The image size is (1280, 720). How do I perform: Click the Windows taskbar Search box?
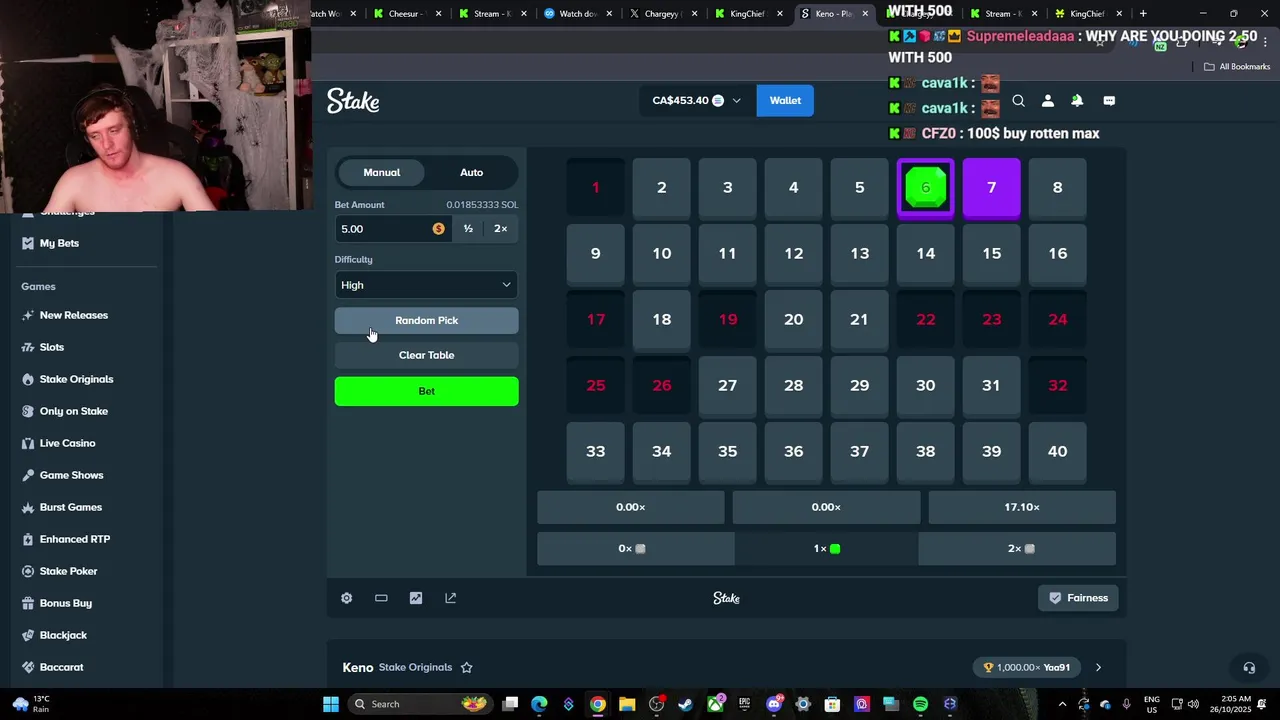pyautogui.click(x=420, y=704)
